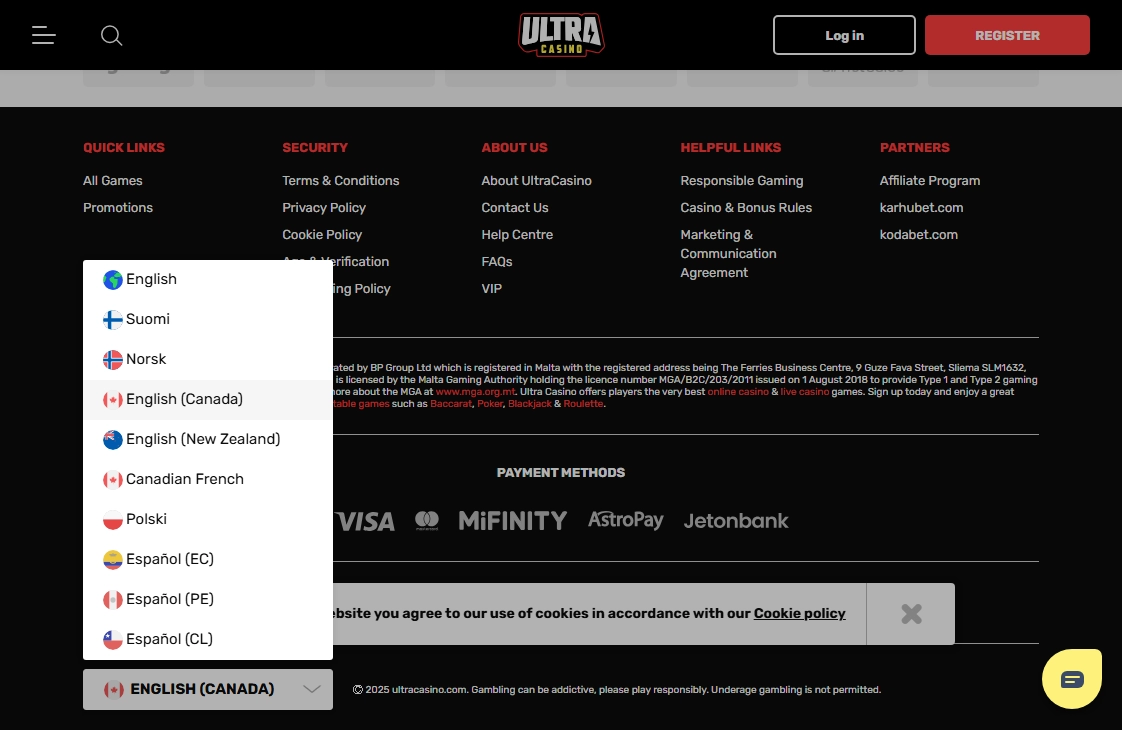The width and height of the screenshot is (1122, 730).
Task: Open Marketing & Communication Agreement link
Action: [x=728, y=253]
